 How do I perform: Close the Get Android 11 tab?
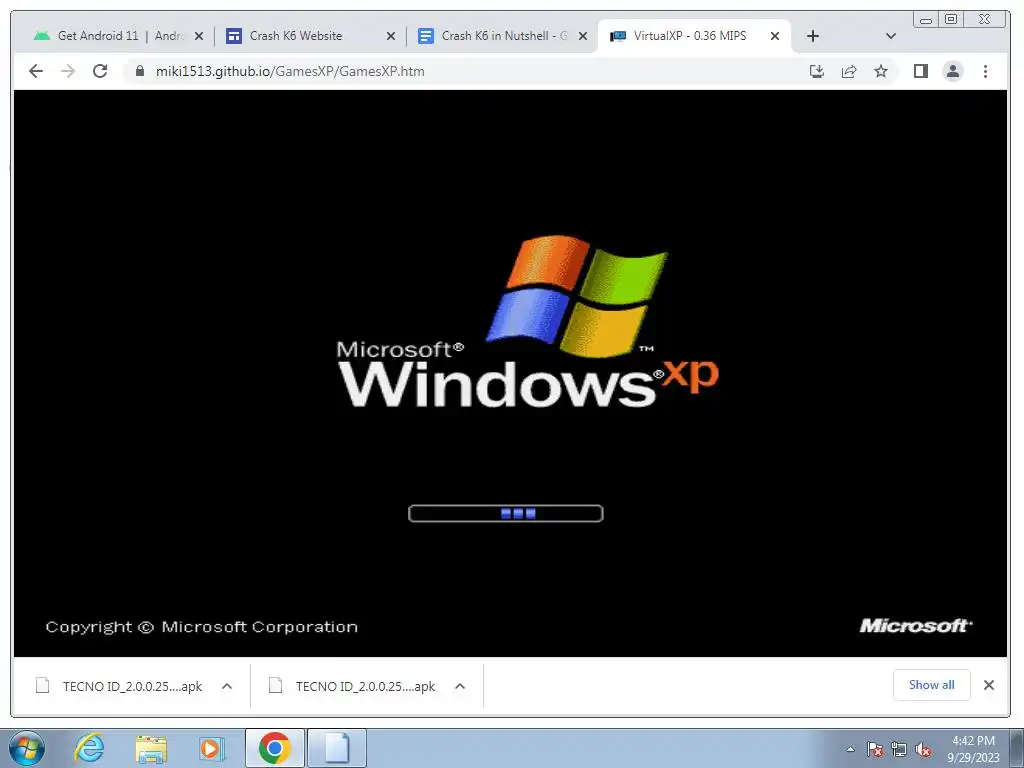click(x=199, y=36)
